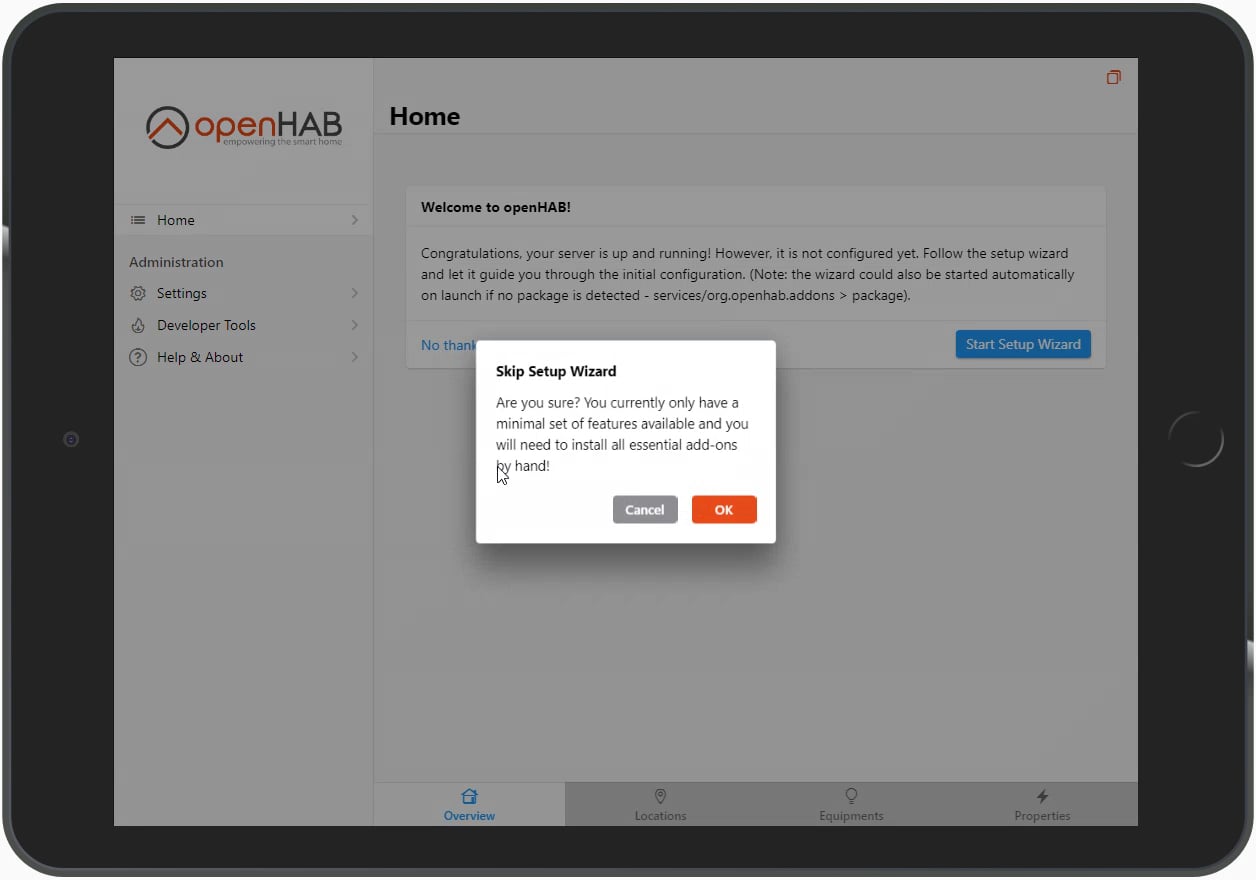Expand the Help & About row chevron
Image resolution: width=1256 pixels, height=880 pixels.
point(355,357)
